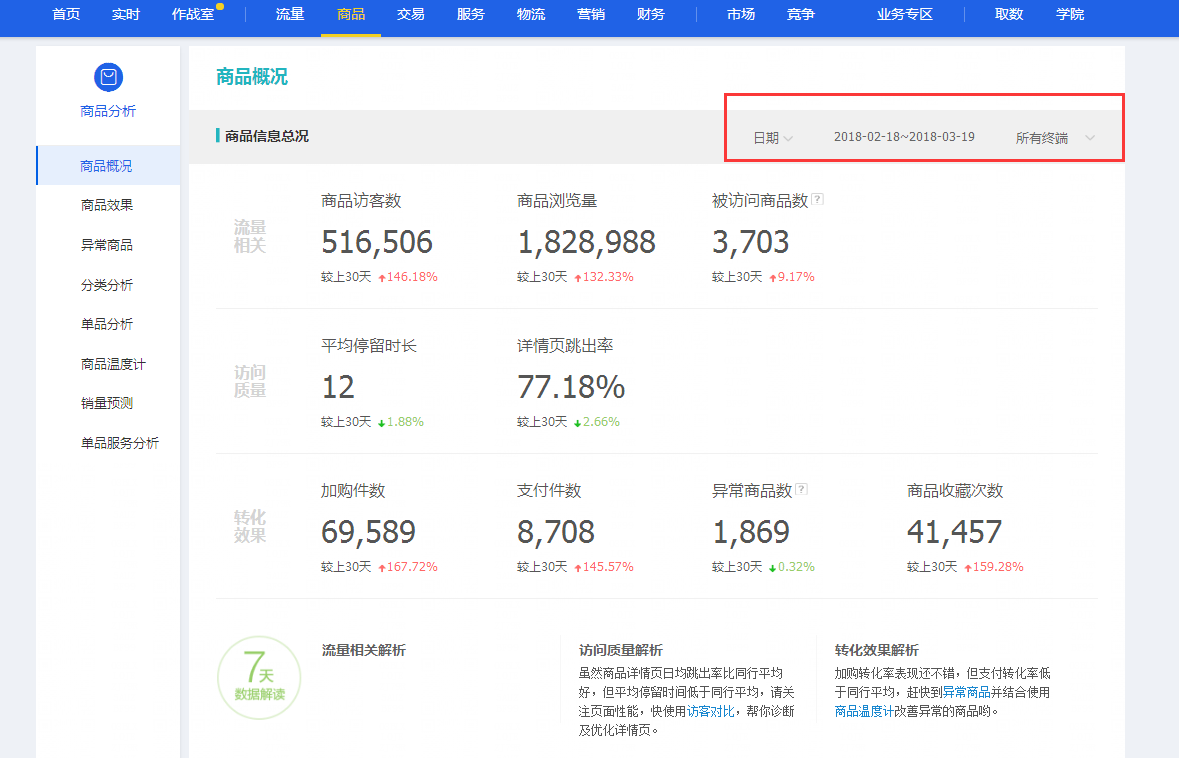The width and height of the screenshot is (1179, 758).
Task: Open the 学院 tab
Action: 1070,14
